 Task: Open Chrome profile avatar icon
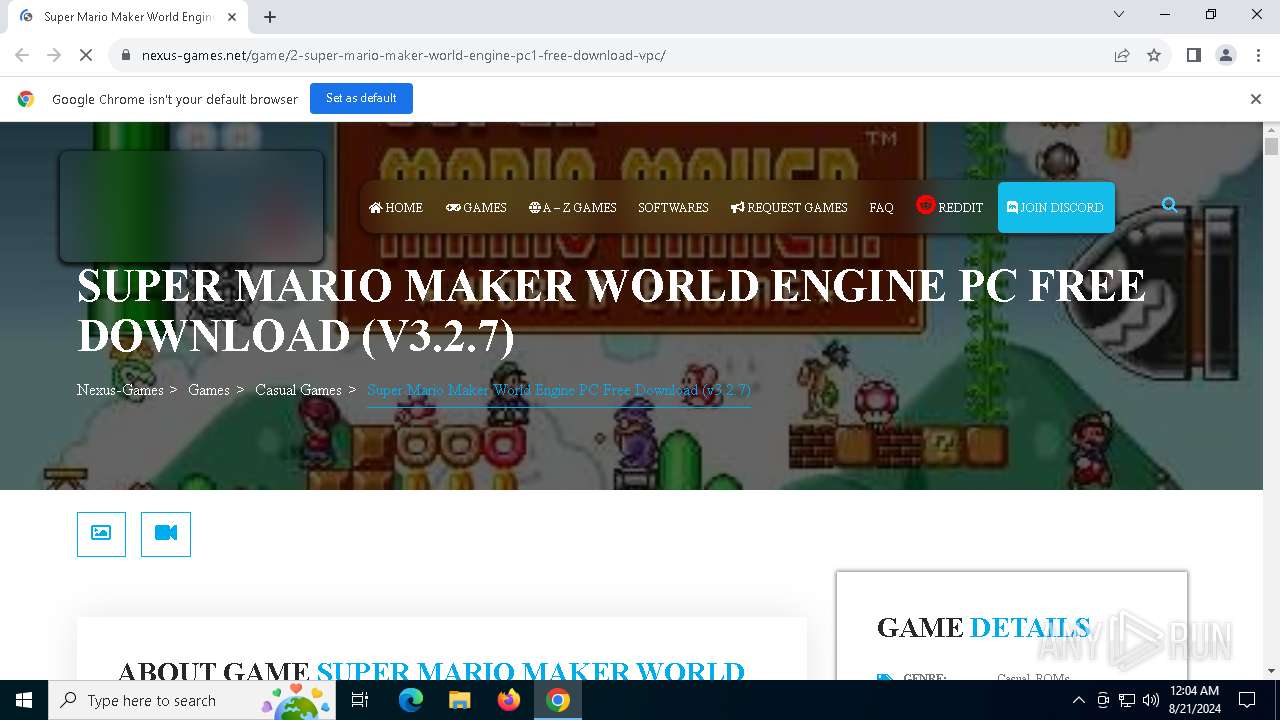tap(1226, 55)
